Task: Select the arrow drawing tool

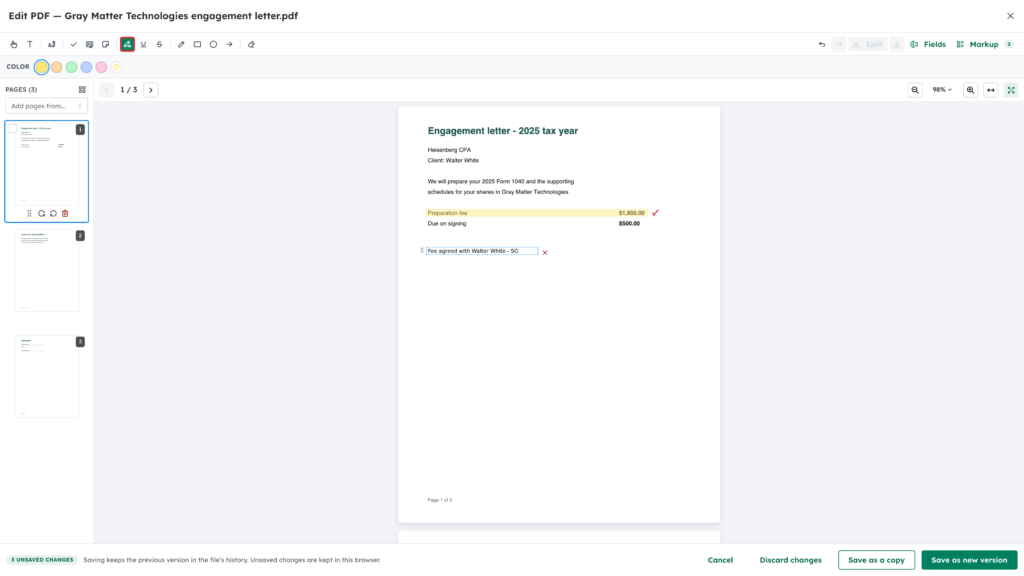Action: click(x=229, y=44)
